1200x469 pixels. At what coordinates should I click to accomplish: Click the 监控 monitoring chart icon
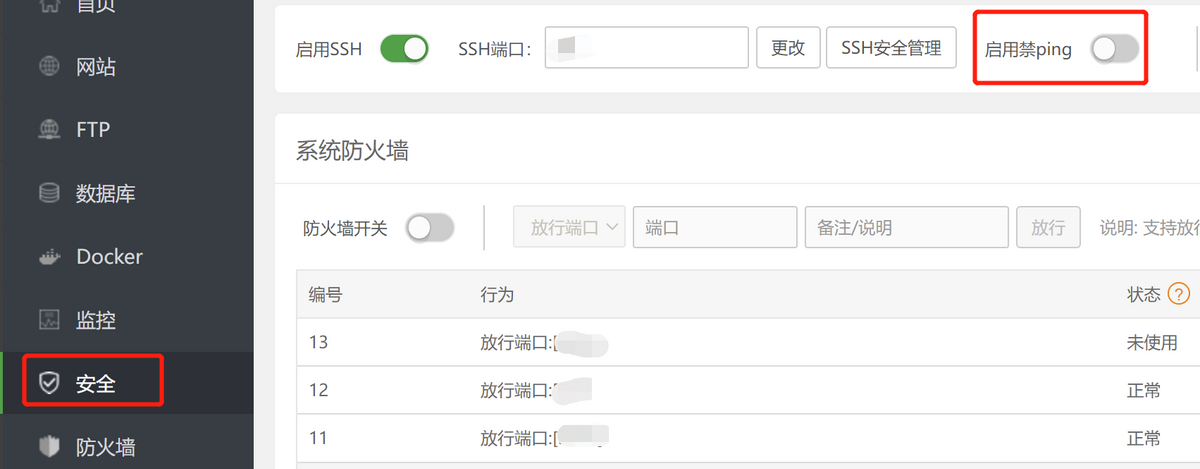pos(48,321)
